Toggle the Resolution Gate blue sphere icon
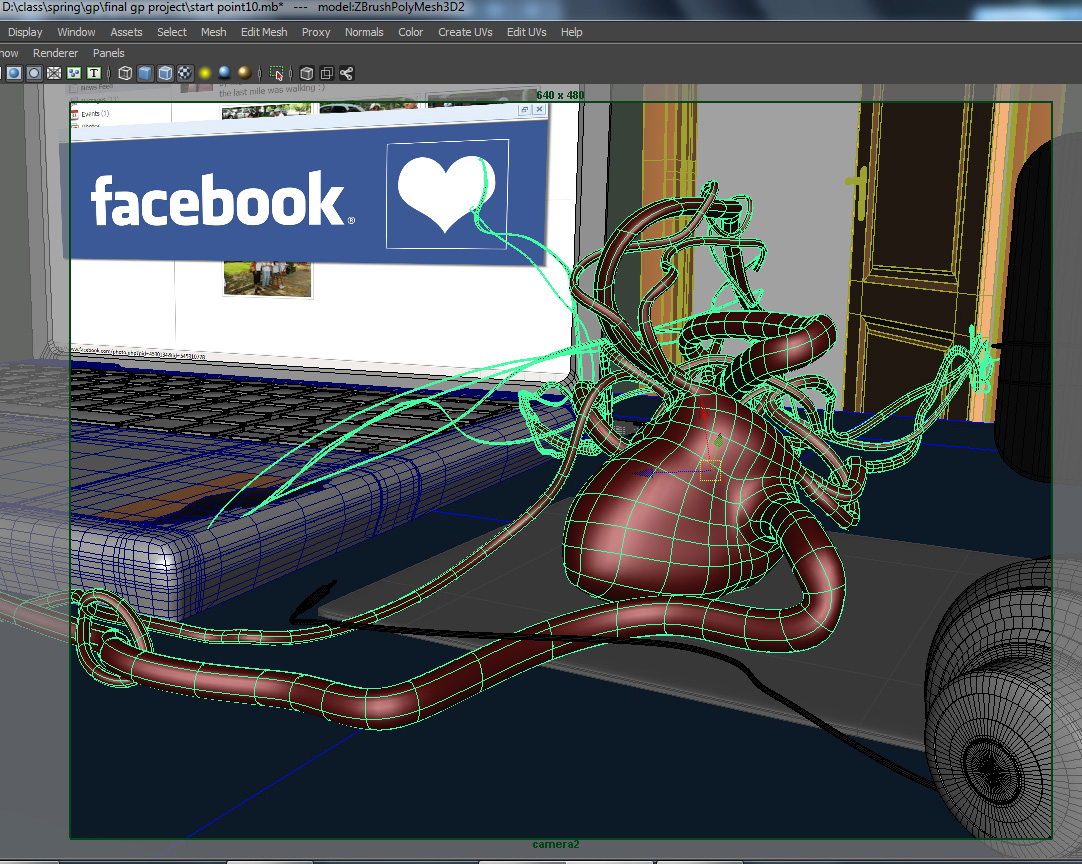Image resolution: width=1082 pixels, height=864 pixels. tap(14, 73)
